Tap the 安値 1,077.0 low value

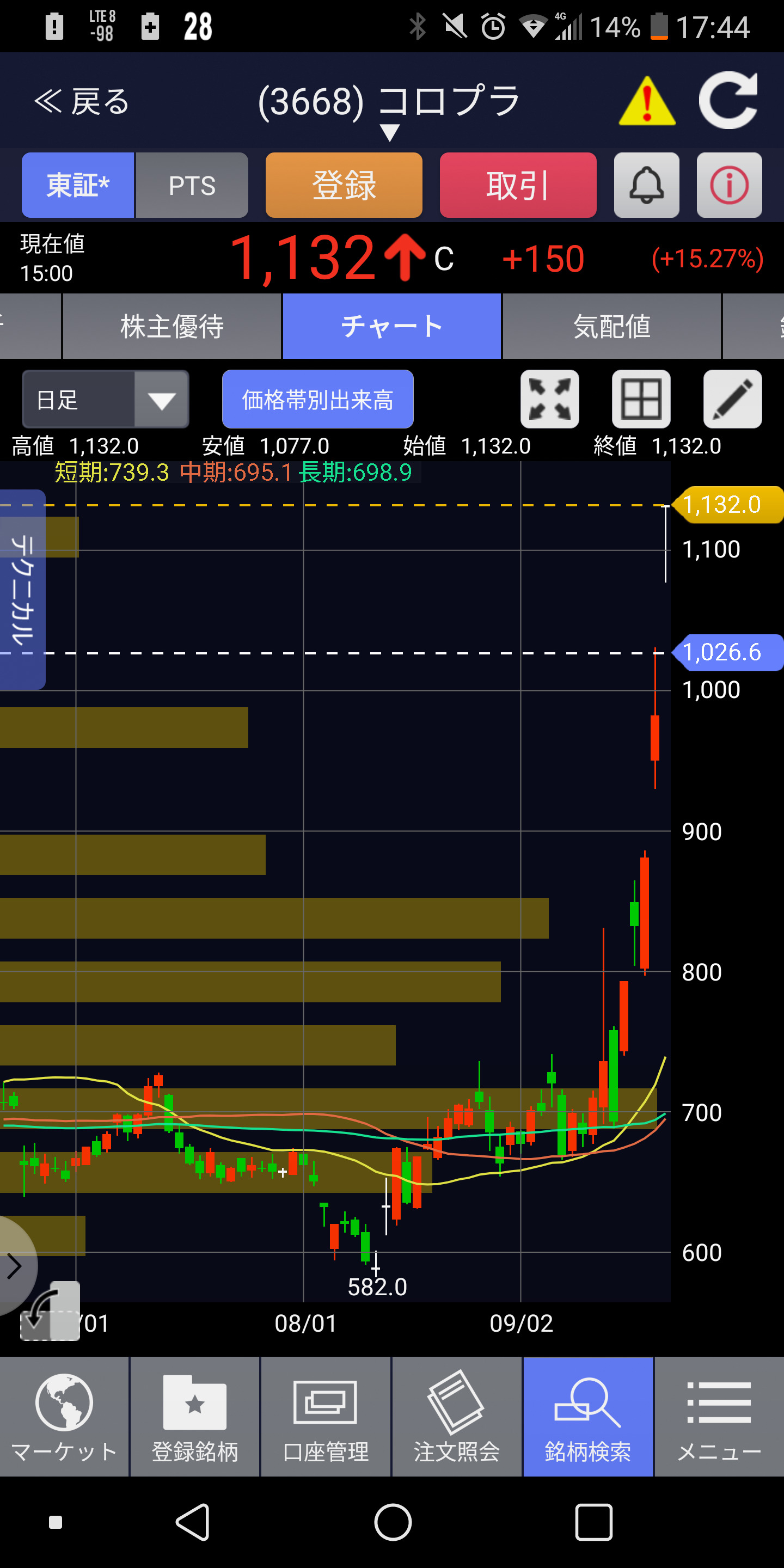[266, 446]
